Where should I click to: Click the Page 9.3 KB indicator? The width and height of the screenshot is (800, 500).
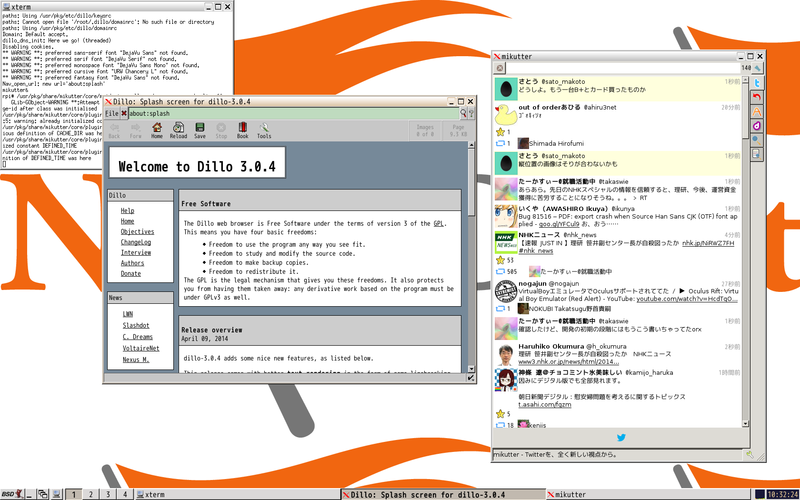click(458, 131)
